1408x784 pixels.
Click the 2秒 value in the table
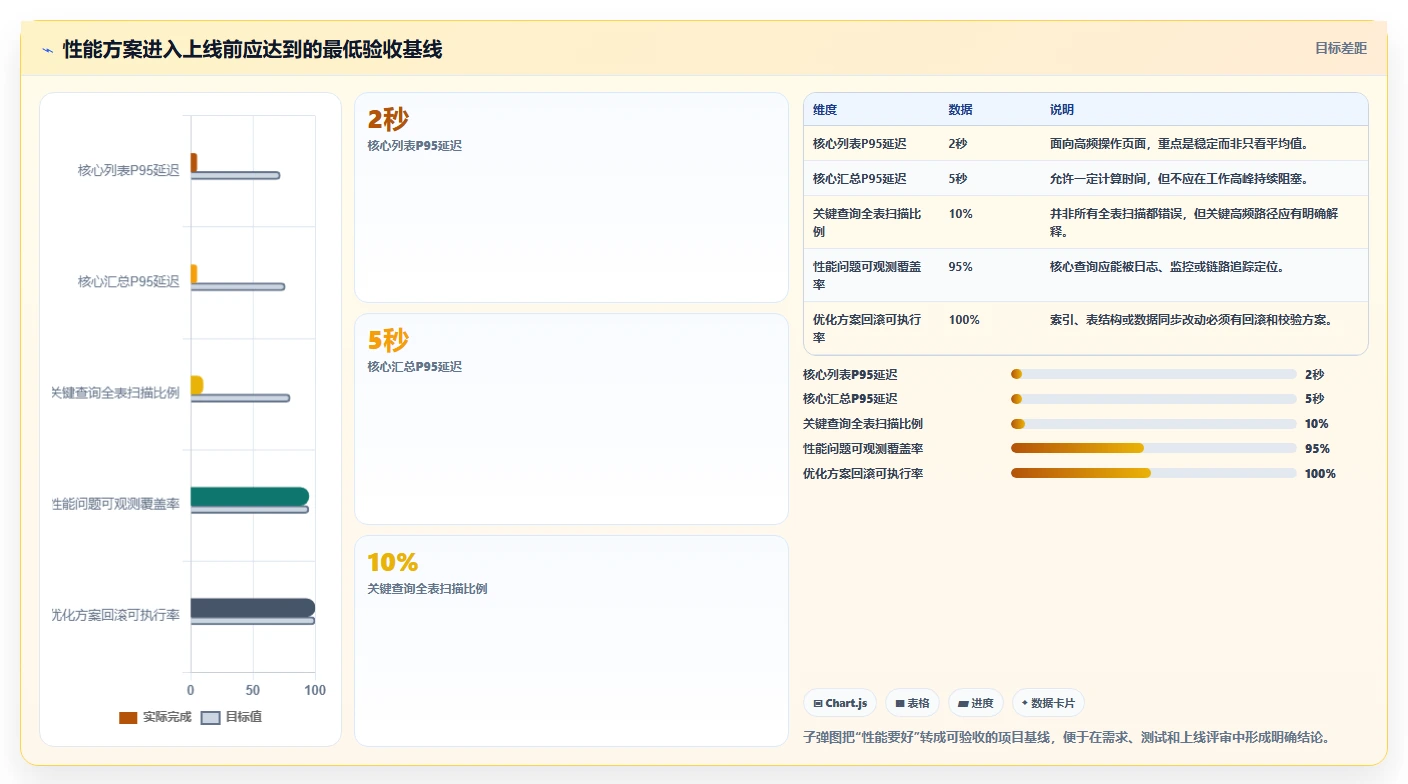[957, 143]
